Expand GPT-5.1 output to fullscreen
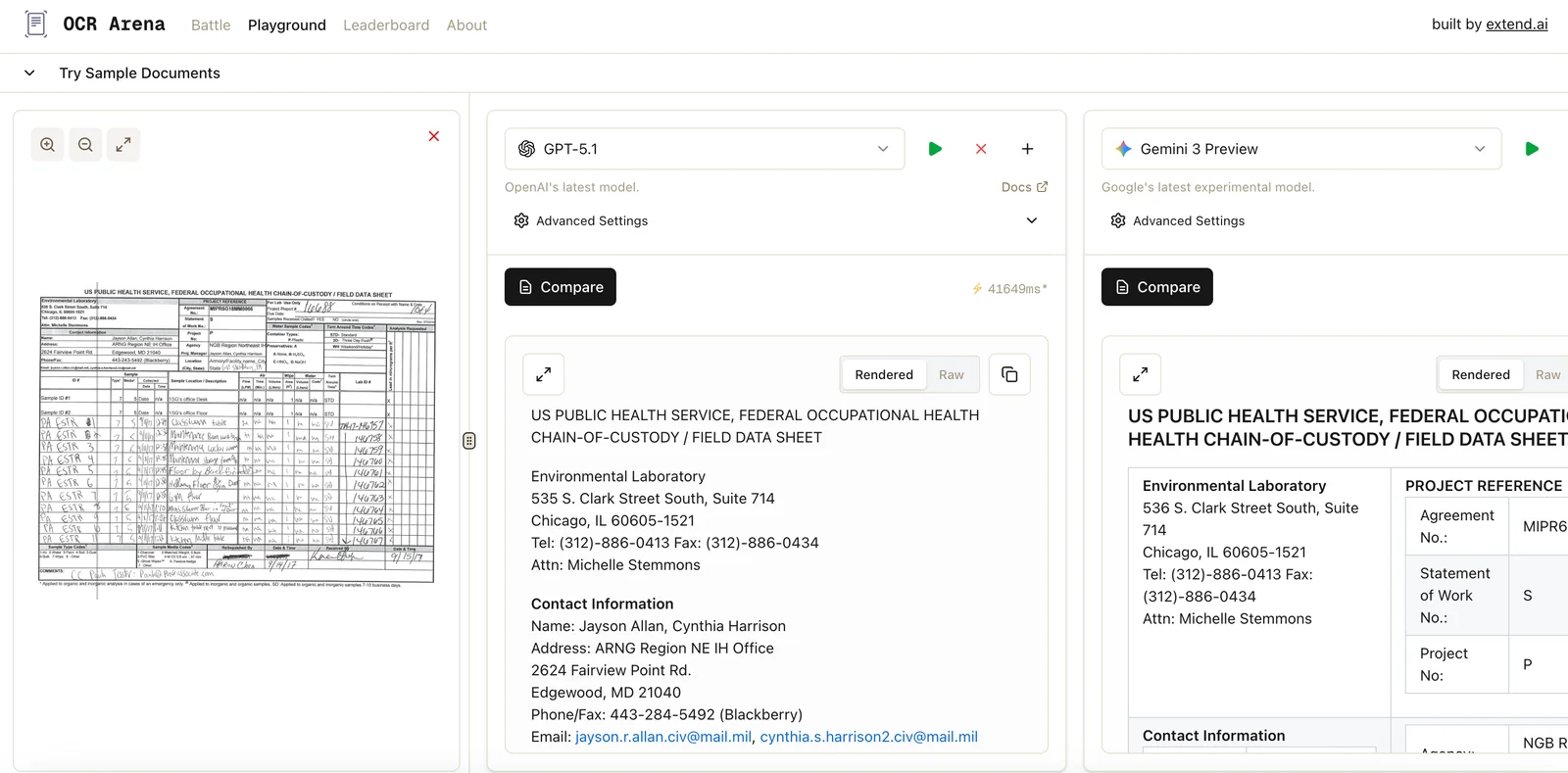 pos(544,374)
